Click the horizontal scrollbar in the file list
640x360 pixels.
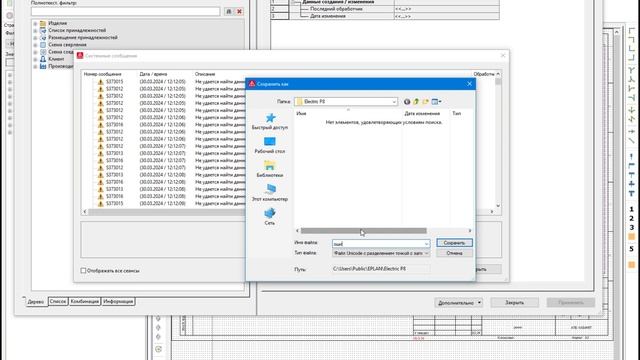pos(364,231)
